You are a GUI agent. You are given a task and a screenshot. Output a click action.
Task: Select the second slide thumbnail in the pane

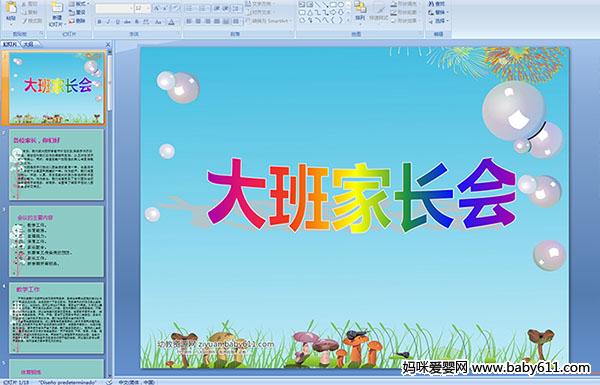pos(56,165)
